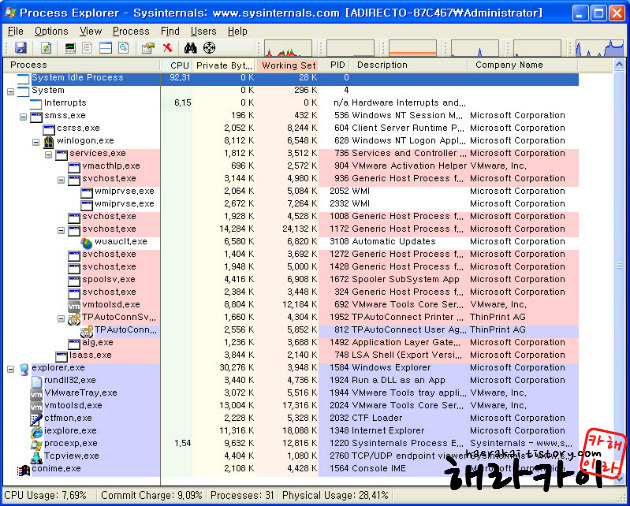
Task: Open the File menu
Action: [16, 31]
